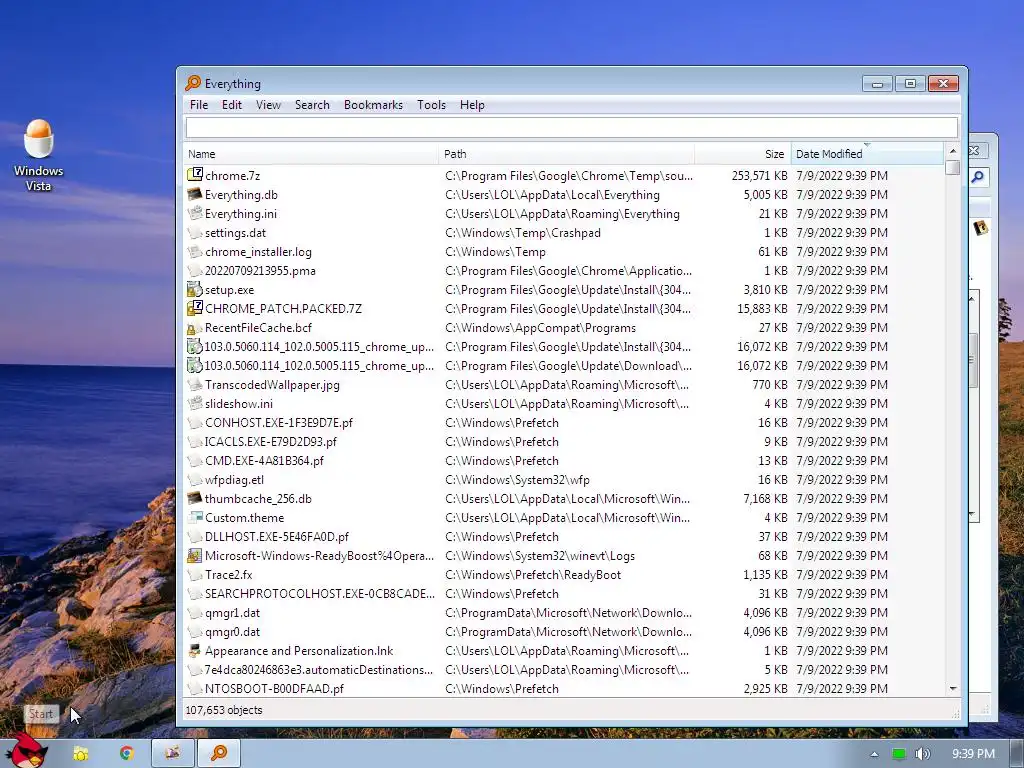Click the Everything.db file icon
This screenshot has width=1024, height=768.
tap(195, 194)
